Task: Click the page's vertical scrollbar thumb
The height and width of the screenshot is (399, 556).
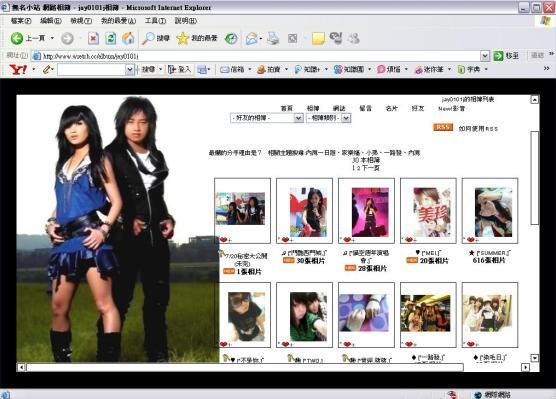Action: 535,177
